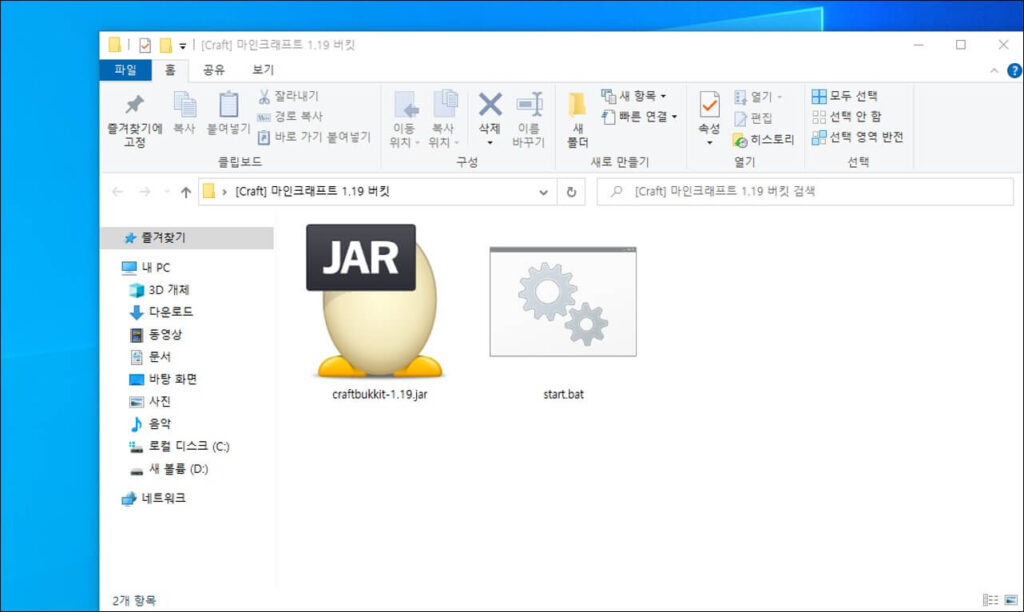The height and width of the screenshot is (612, 1024).
Task: Click the 열기 open command
Action: (758, 97)
